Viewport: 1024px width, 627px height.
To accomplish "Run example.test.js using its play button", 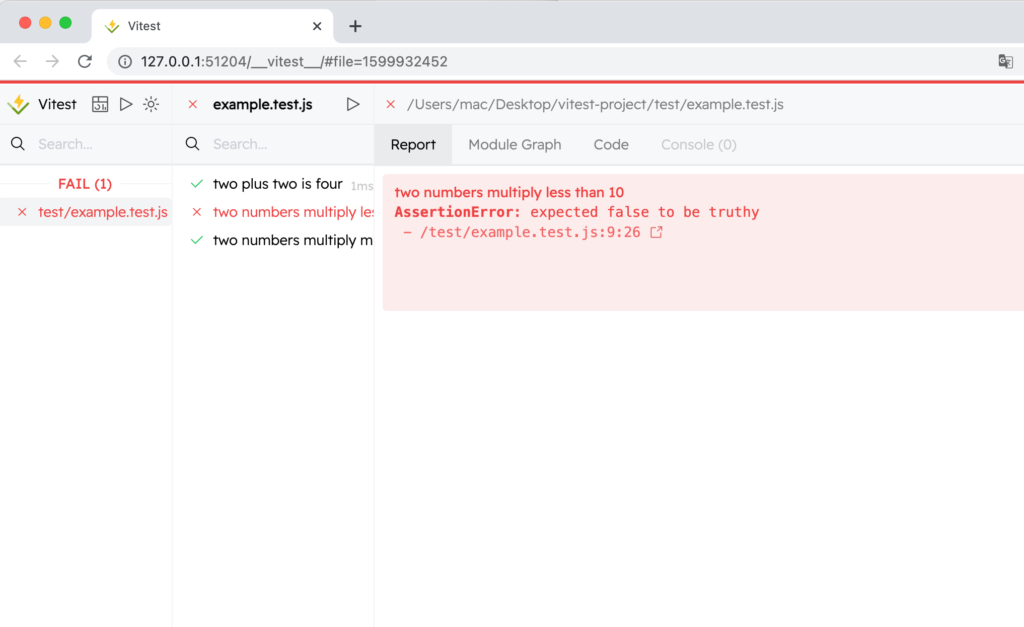I will point(353,104).
